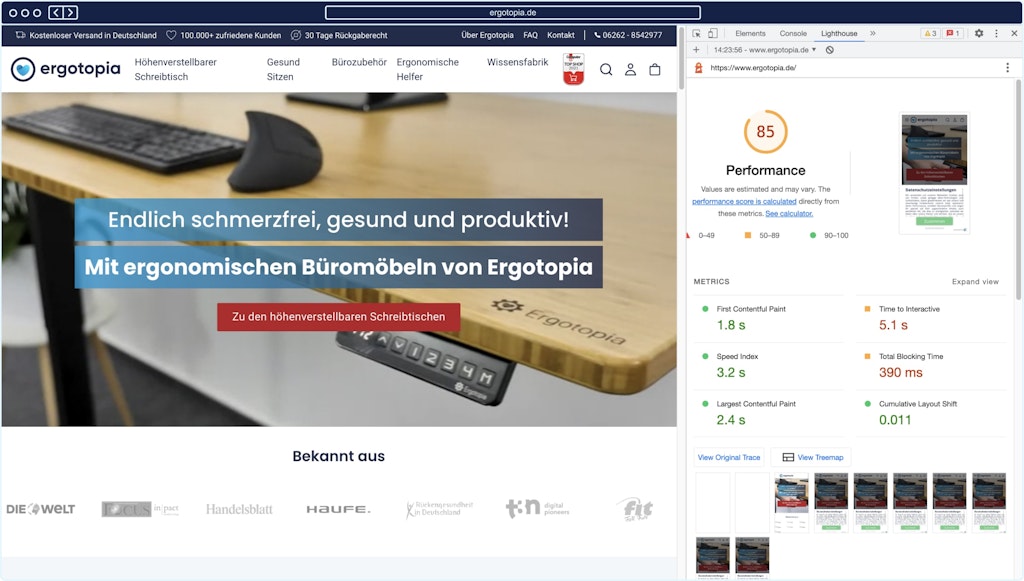Click the Lighthouse report URL https://www.ergotopia.de/
The image size is (1024, 581).
[x=753, y=68]
